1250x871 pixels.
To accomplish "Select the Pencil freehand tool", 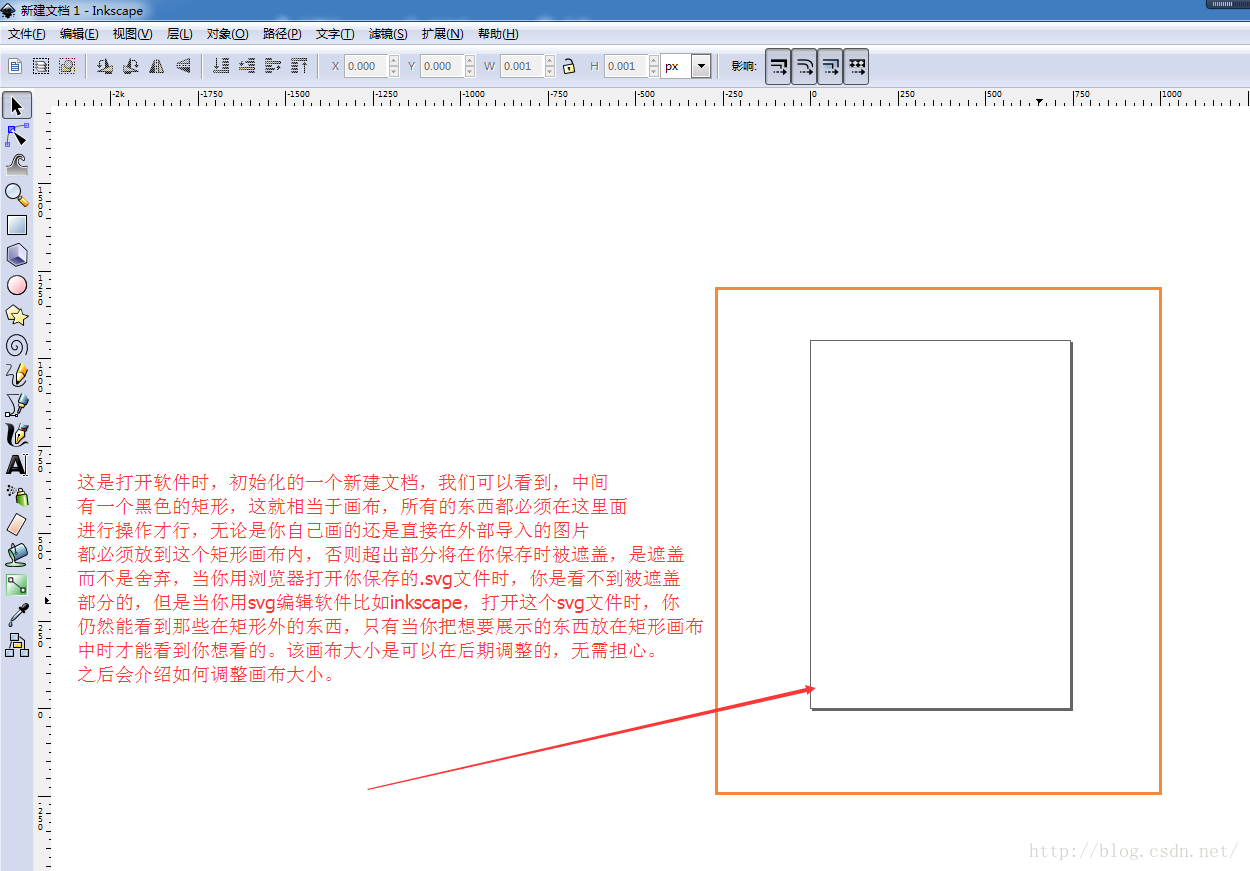I will click(17, 375).
